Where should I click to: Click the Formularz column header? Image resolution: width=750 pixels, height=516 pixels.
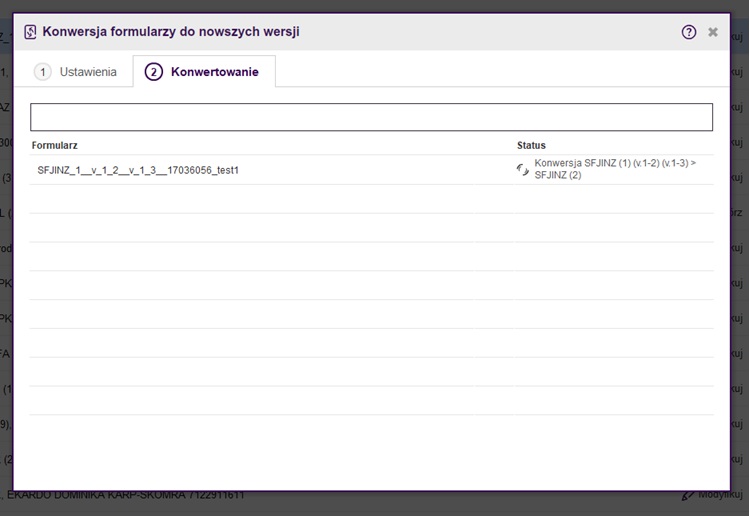(x=55, y=146)
